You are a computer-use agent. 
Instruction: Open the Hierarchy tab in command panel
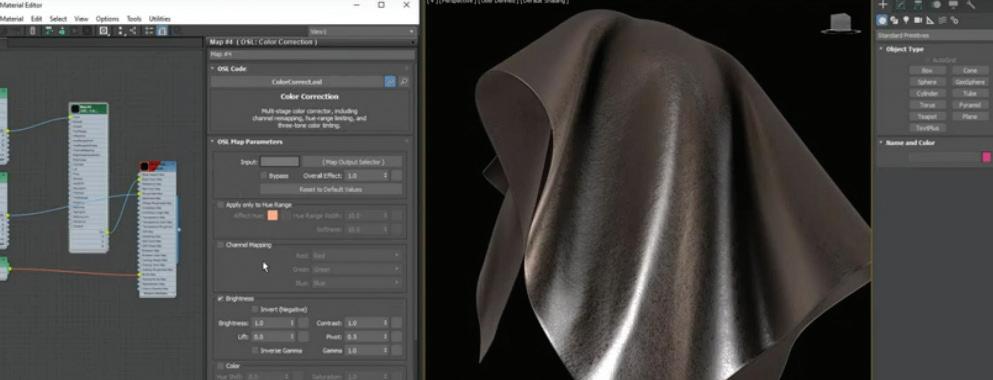click(918, 4)
